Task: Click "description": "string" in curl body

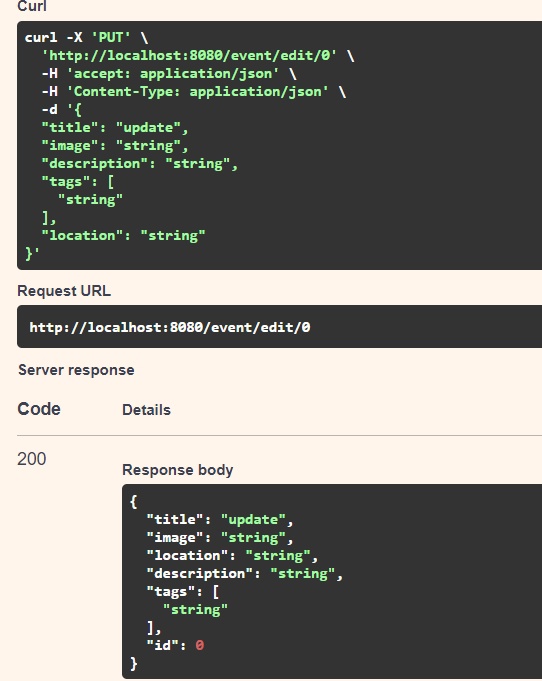Action: pyautogui.click(x=139, y=164)
